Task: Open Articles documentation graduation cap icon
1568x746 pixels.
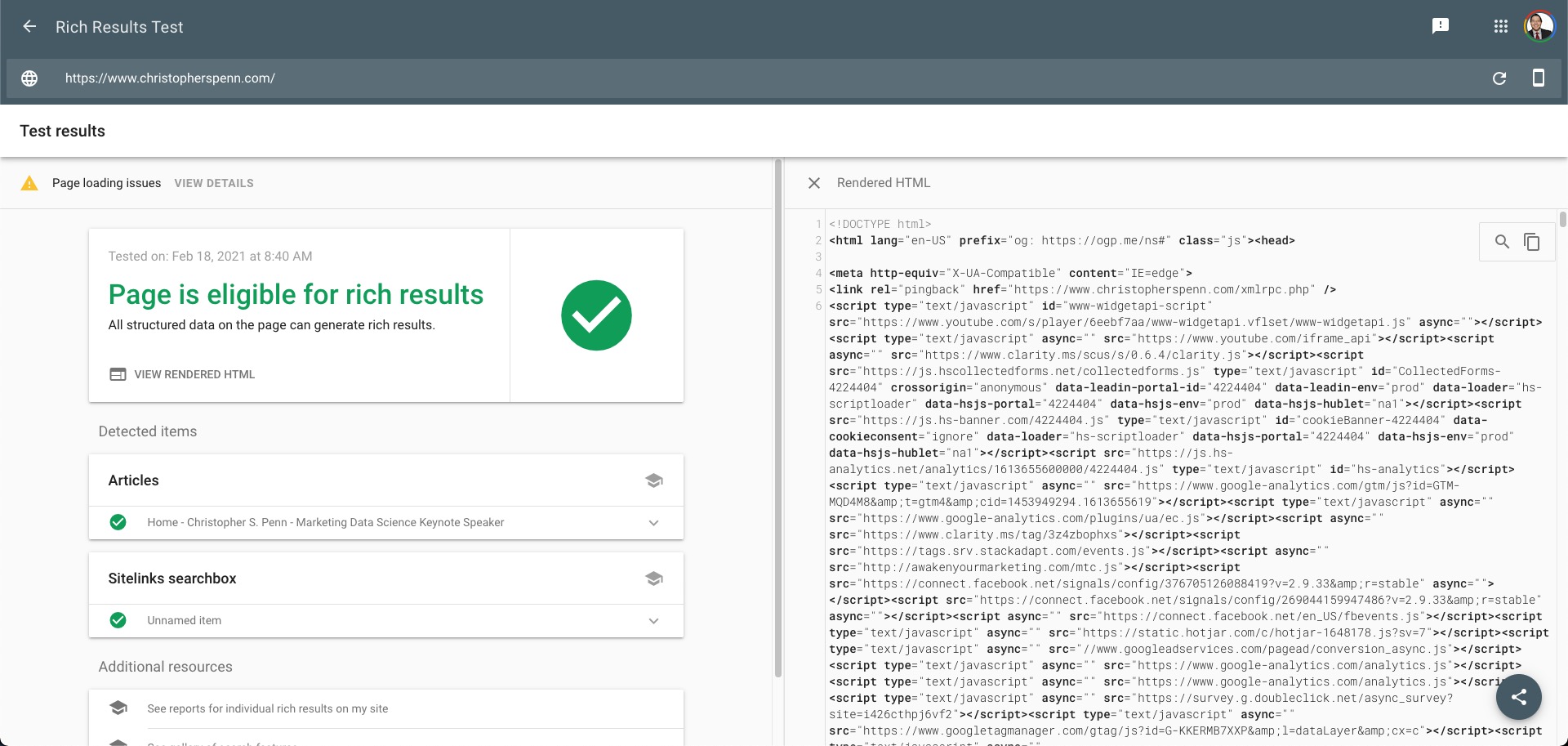Action: (x=654, y=480)
